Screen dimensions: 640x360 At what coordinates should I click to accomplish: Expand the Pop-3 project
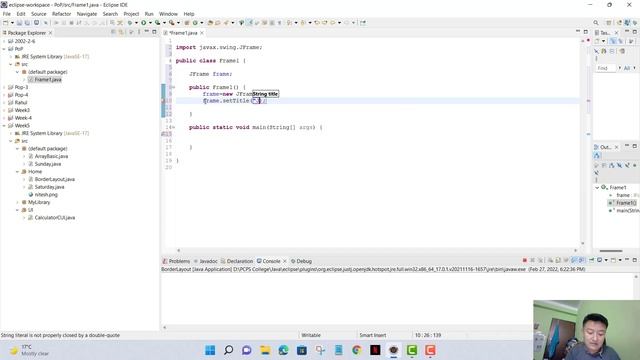[x=4, y=87]
